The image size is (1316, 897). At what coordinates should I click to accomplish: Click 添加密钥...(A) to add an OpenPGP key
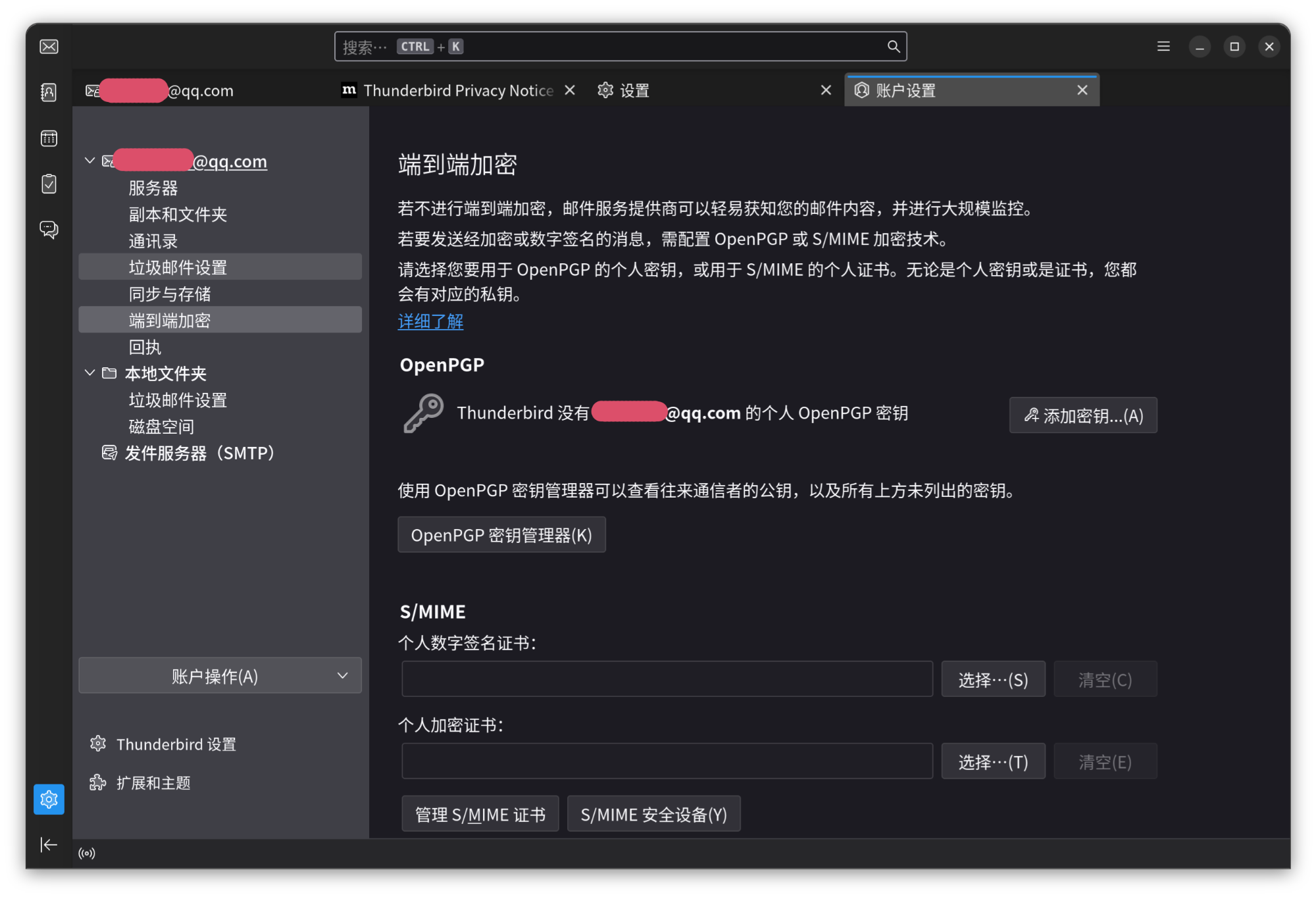pos(1083,415)
